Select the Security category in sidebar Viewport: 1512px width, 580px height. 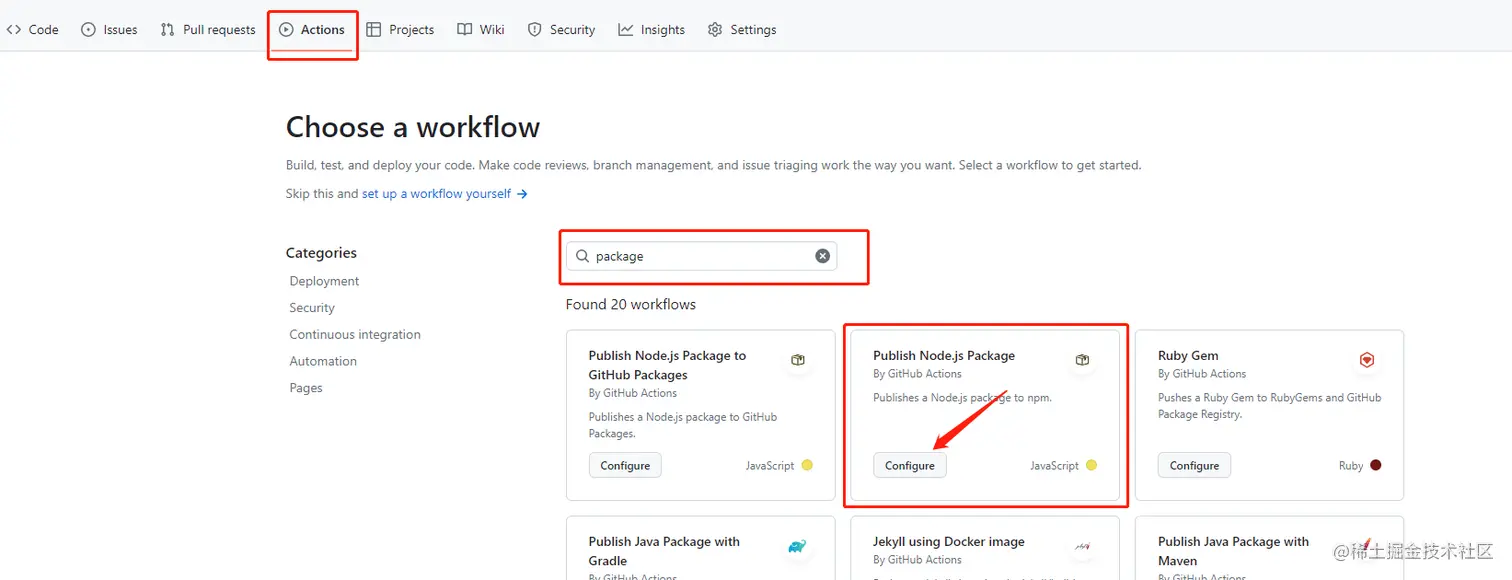(x=312, y=308)
